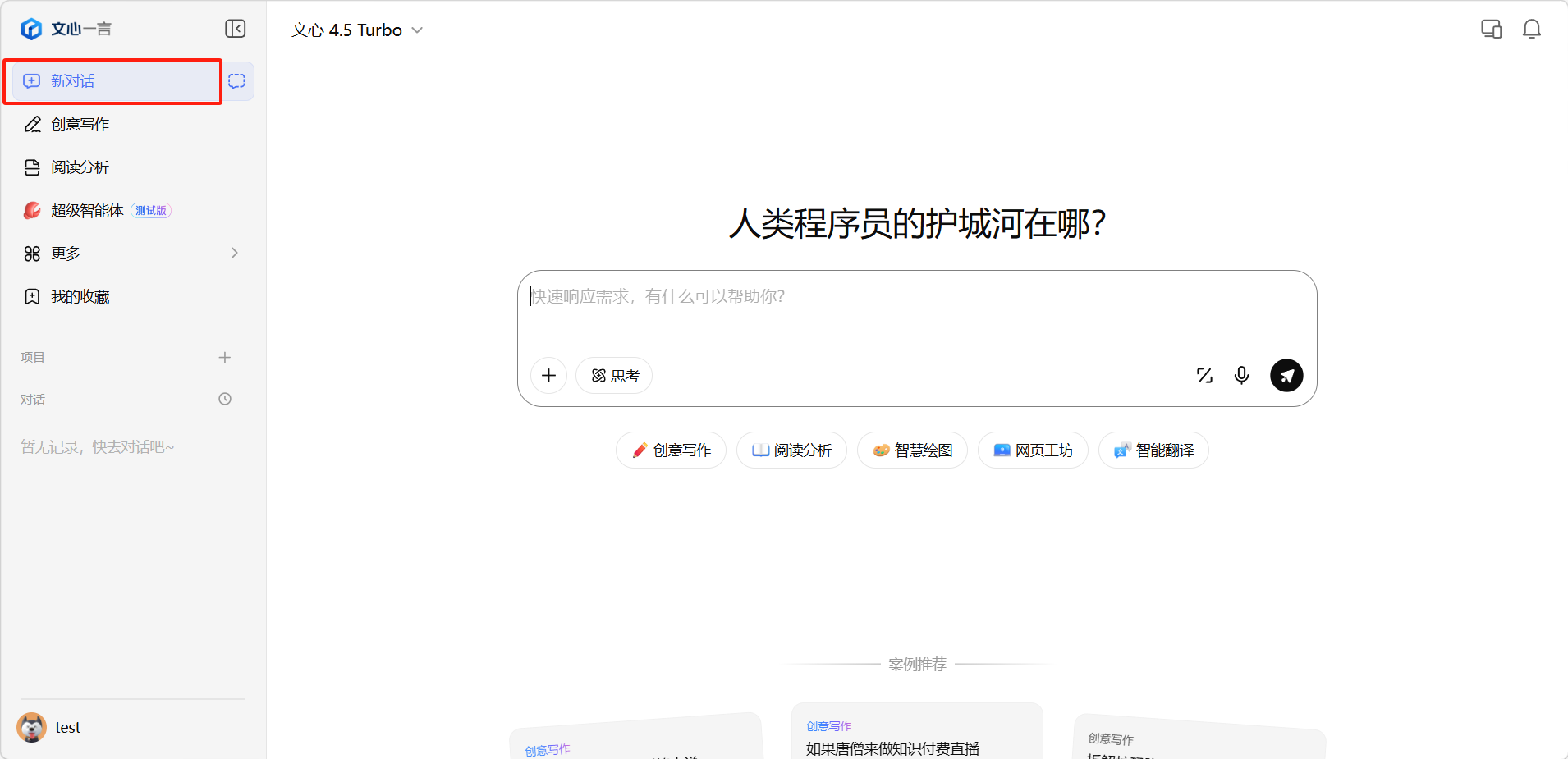Image resolution: width=1568 pixels, height=759 pixels.
Task: Collapse the left sidebar panel
Action: pos(236,29)
